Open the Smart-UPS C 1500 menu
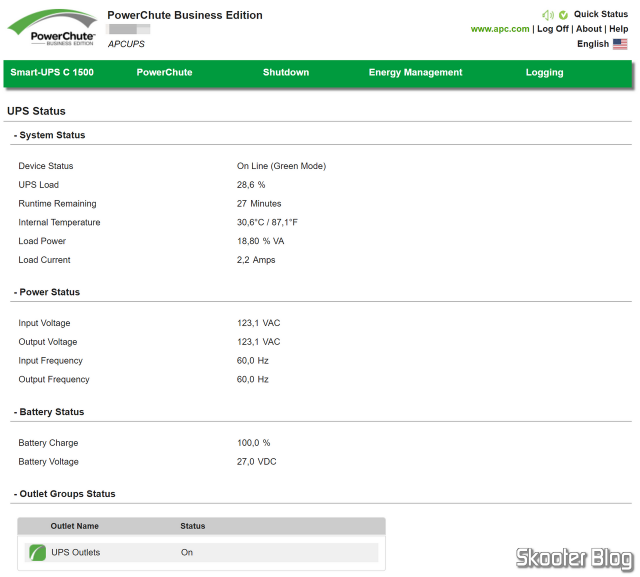 (x=52, y=73)
